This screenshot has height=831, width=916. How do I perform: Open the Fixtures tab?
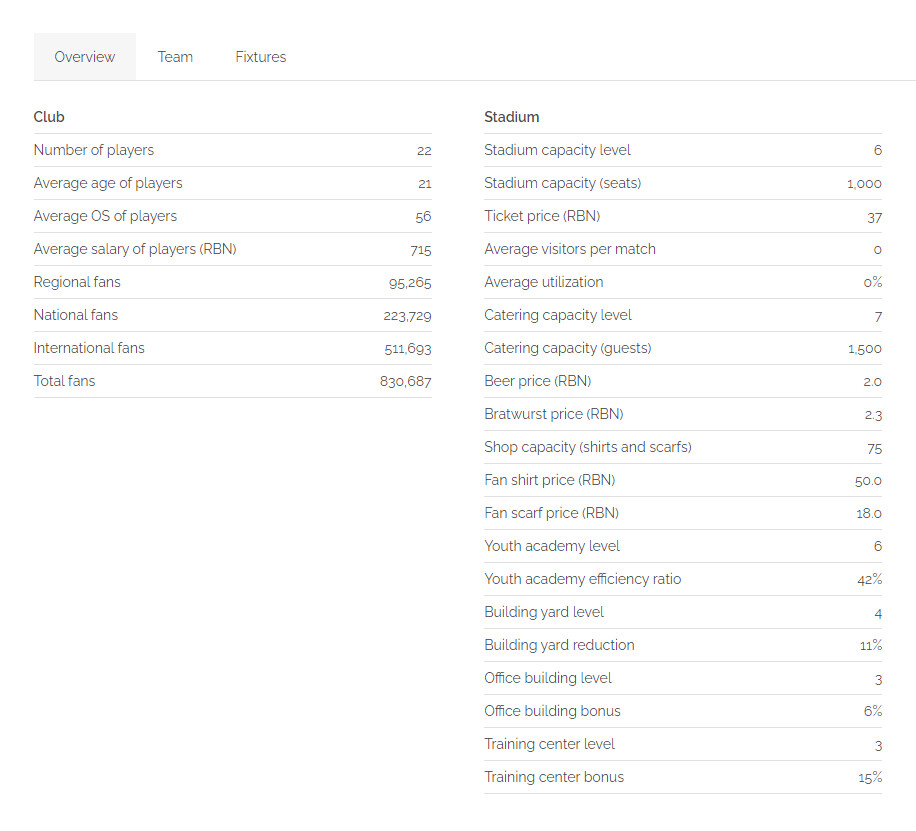(261, 57)
